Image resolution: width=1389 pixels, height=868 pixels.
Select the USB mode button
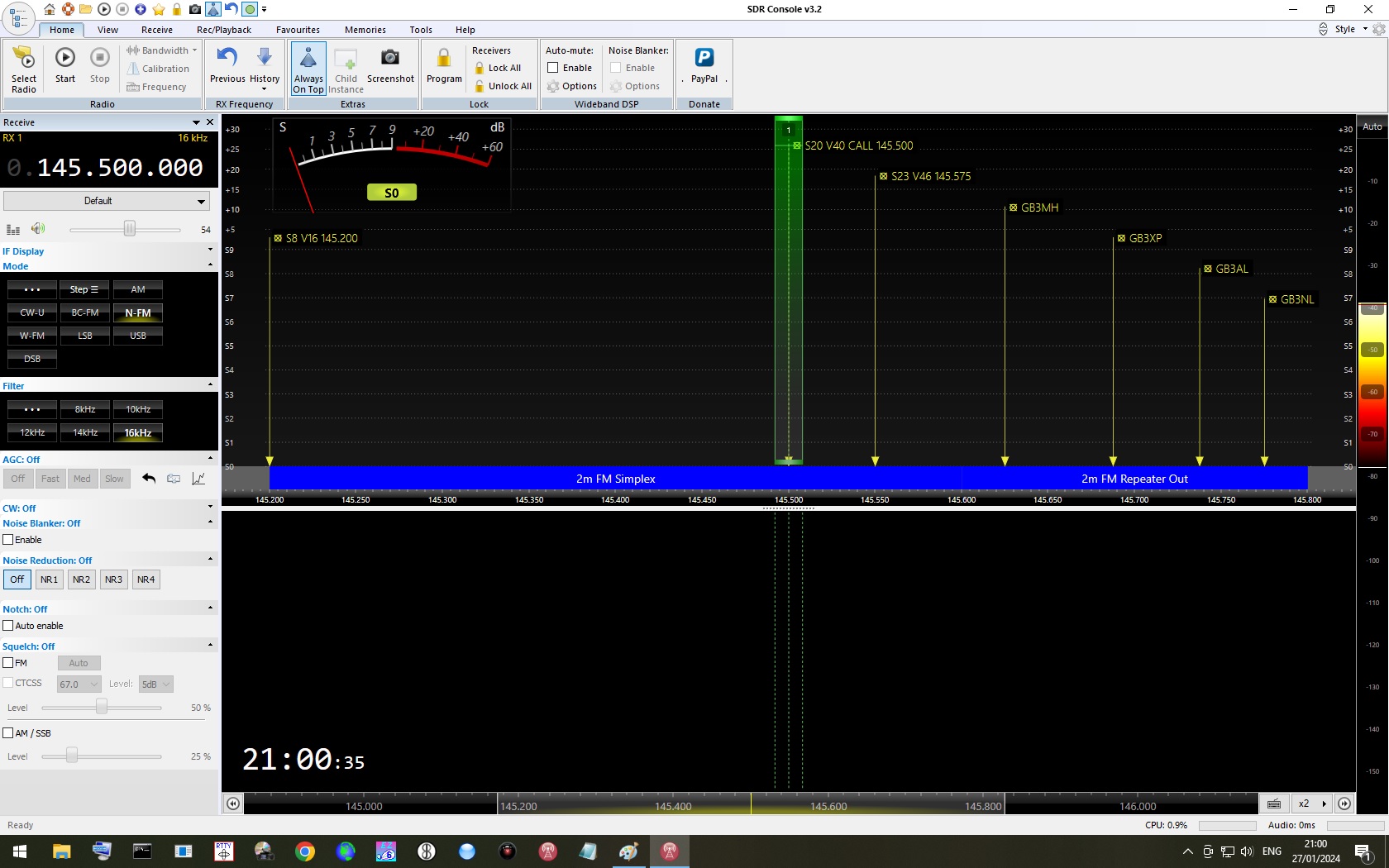click(138, 336)
